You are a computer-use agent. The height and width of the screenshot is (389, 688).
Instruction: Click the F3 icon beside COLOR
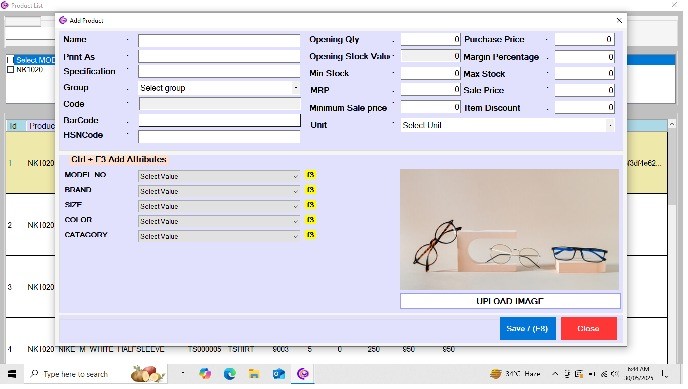311,220
